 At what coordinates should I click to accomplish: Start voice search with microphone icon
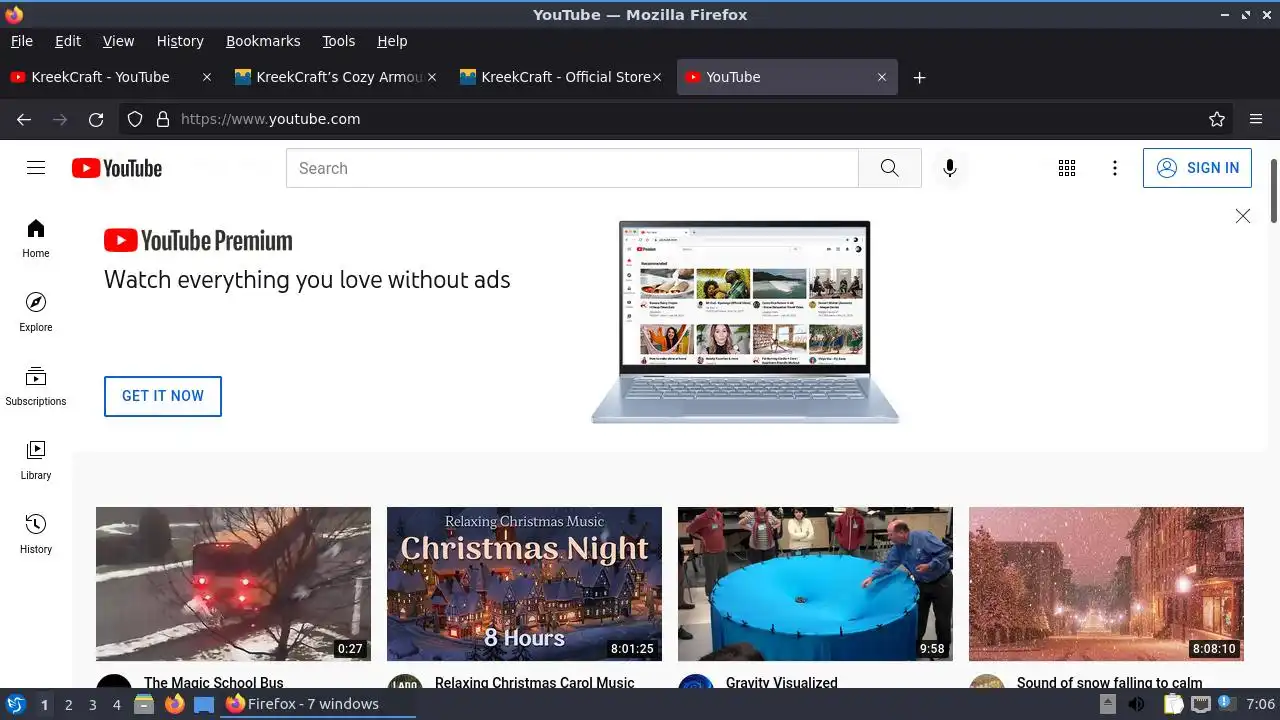click(x=950, y=168)
